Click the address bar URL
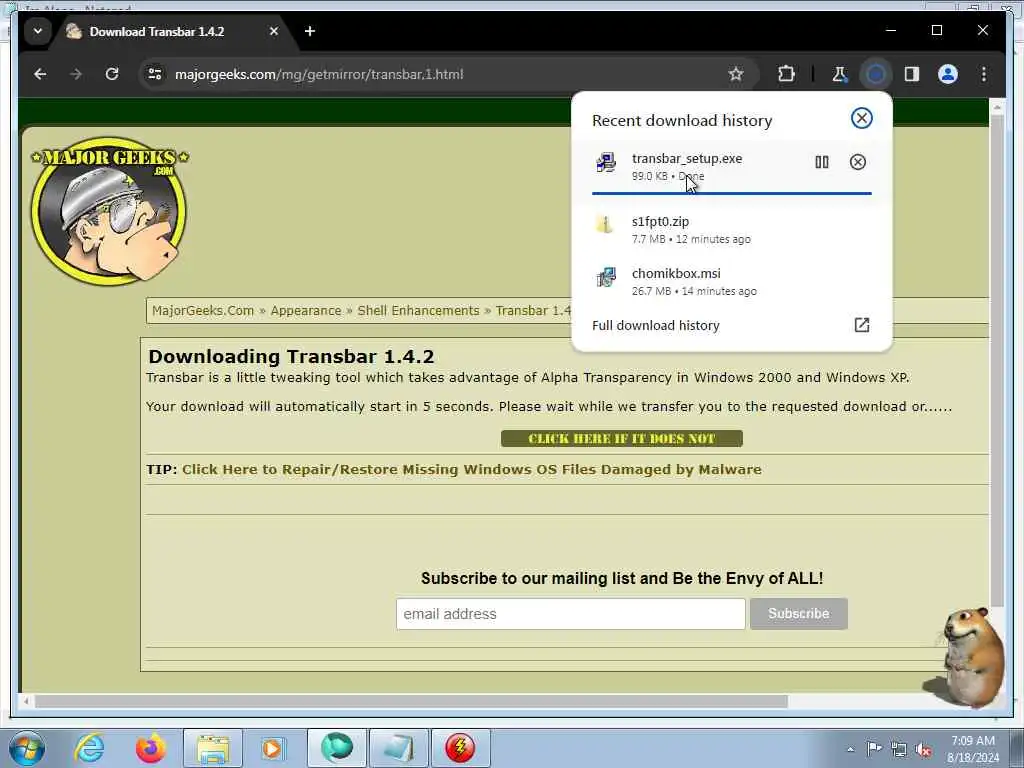 click(x=319, y=74)
